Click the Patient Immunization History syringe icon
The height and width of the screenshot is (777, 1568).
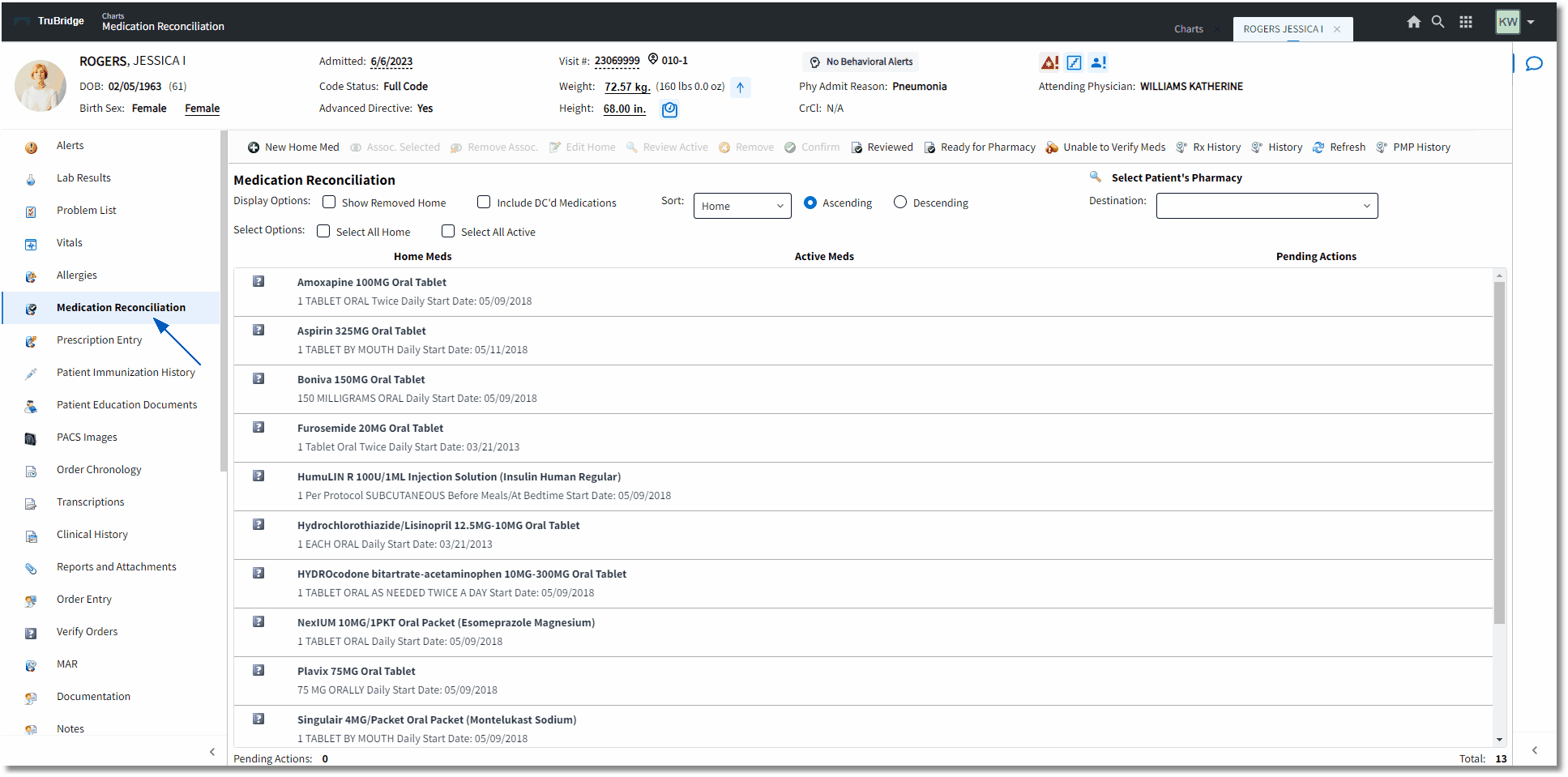[31, 374]
